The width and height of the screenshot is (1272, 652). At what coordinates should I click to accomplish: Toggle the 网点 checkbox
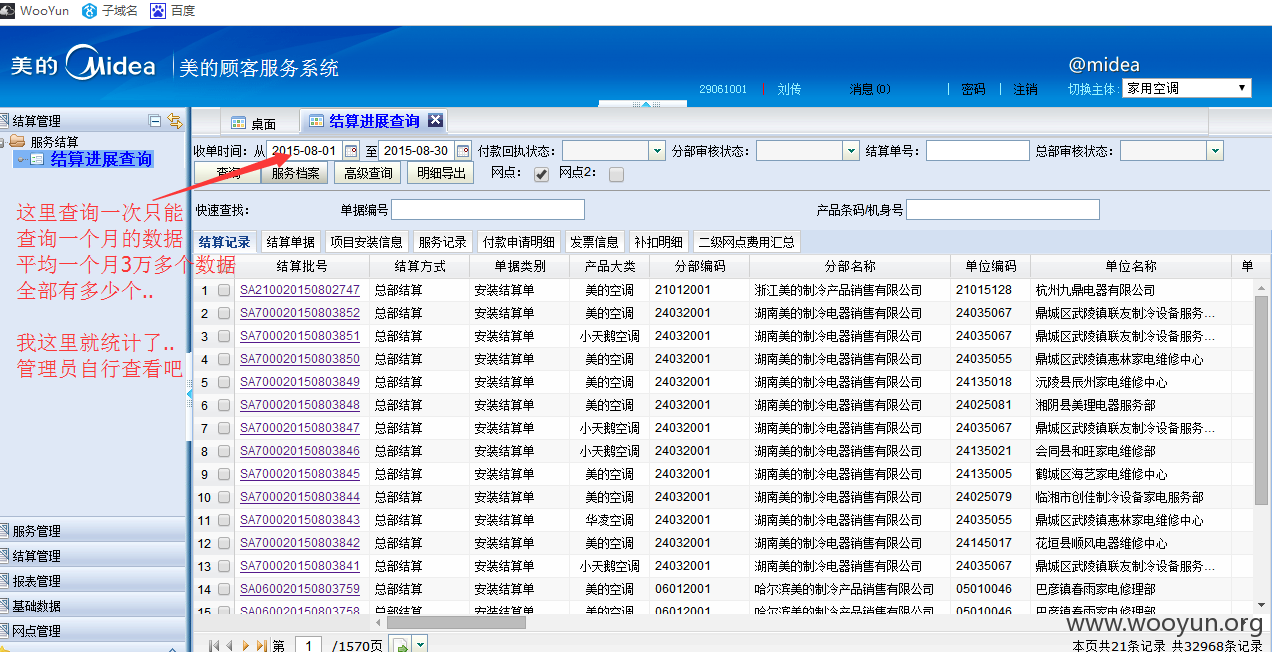(541, 174)
